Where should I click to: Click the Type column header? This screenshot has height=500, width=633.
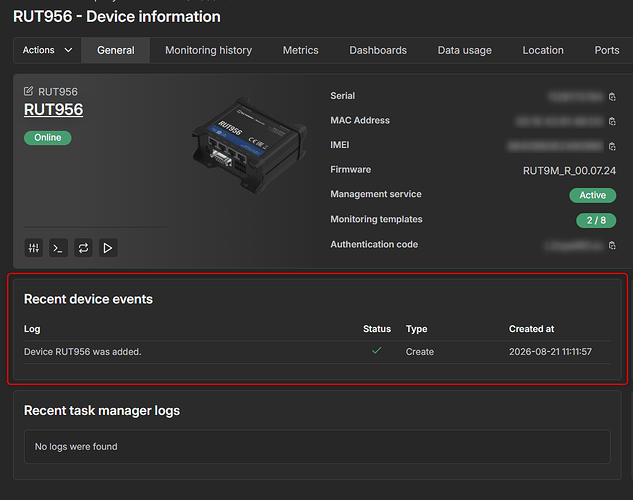416,329
